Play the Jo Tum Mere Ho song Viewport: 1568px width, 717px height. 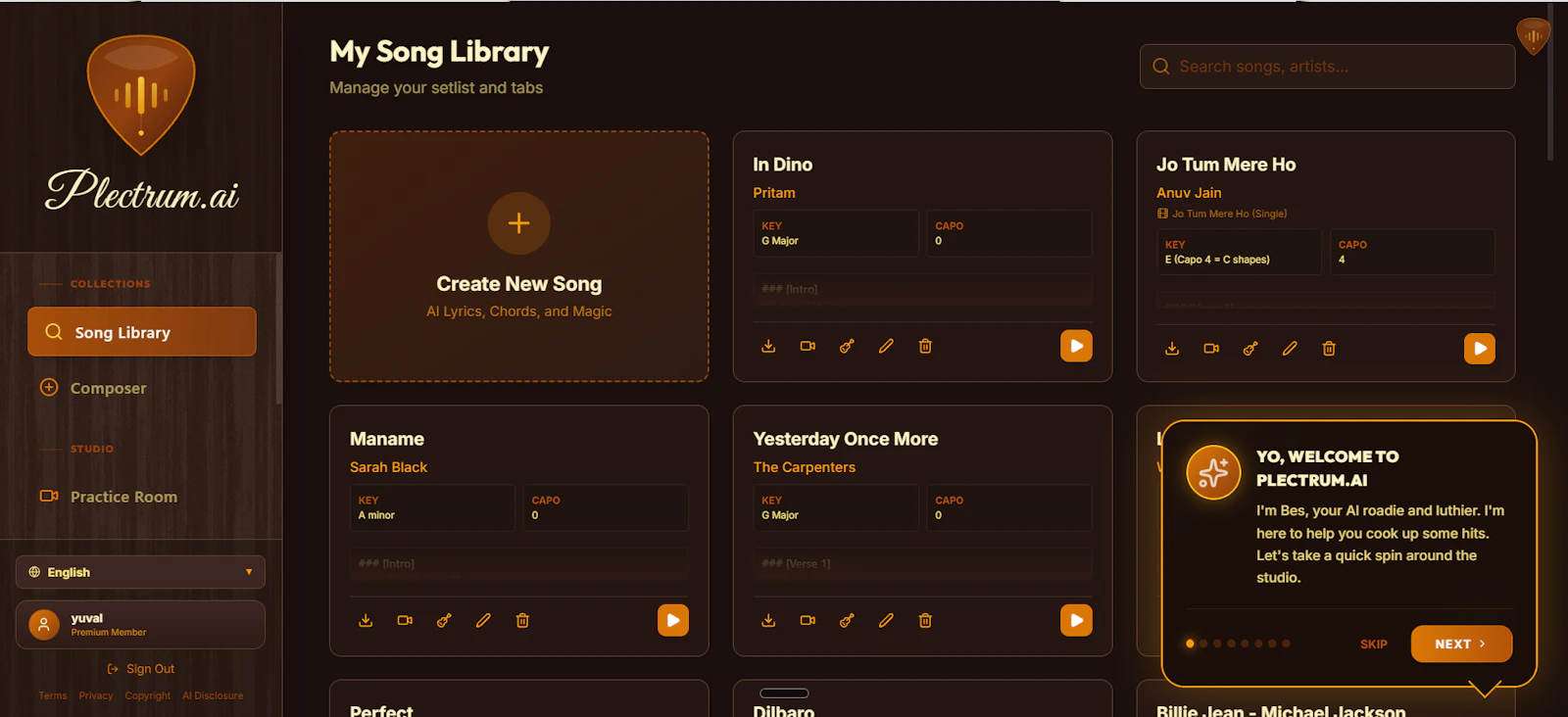click(1480, 349)
